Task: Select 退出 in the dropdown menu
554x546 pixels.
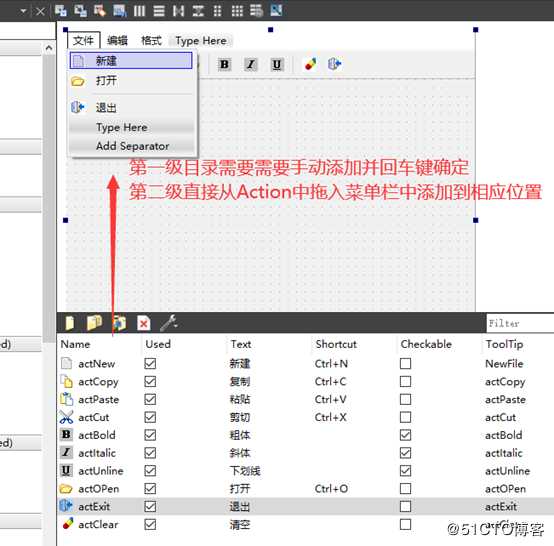Action: click(131, 107)
